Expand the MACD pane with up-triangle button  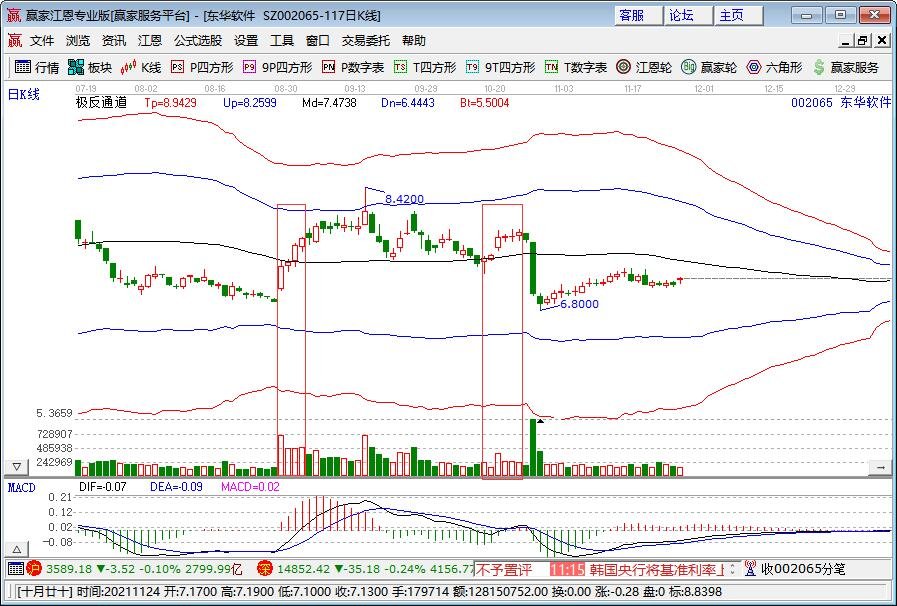point(17,549)
